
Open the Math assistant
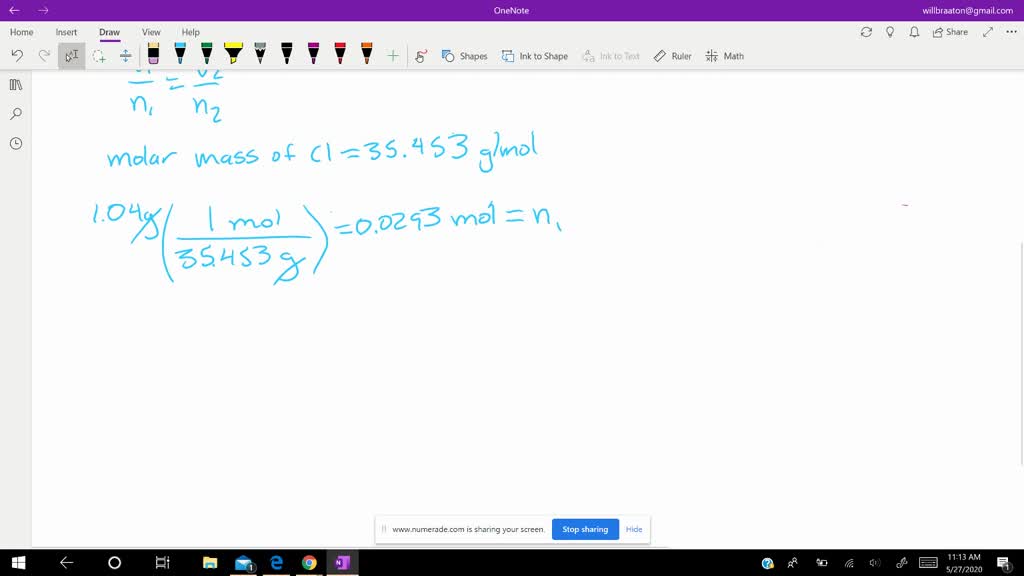coord(724,56)
